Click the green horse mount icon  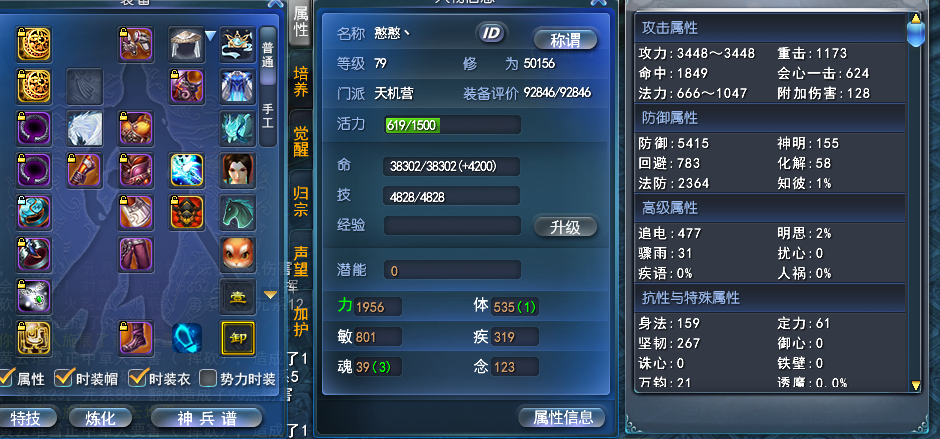(x=237, y=212)
